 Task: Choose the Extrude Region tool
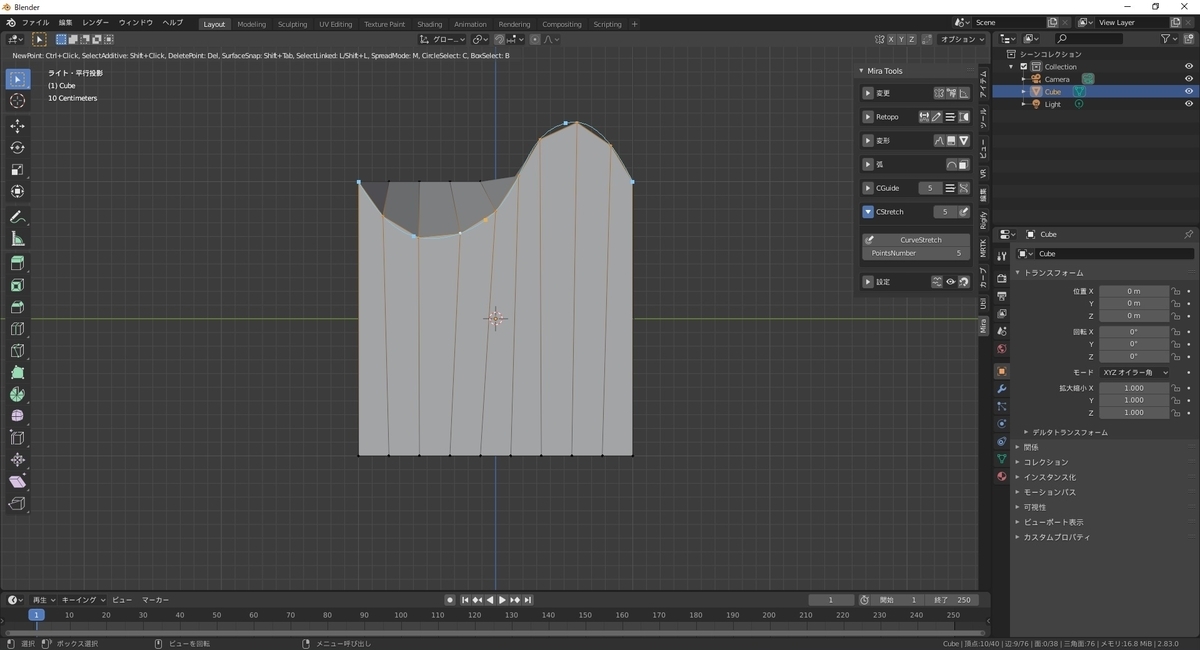[x=17, y=263]
